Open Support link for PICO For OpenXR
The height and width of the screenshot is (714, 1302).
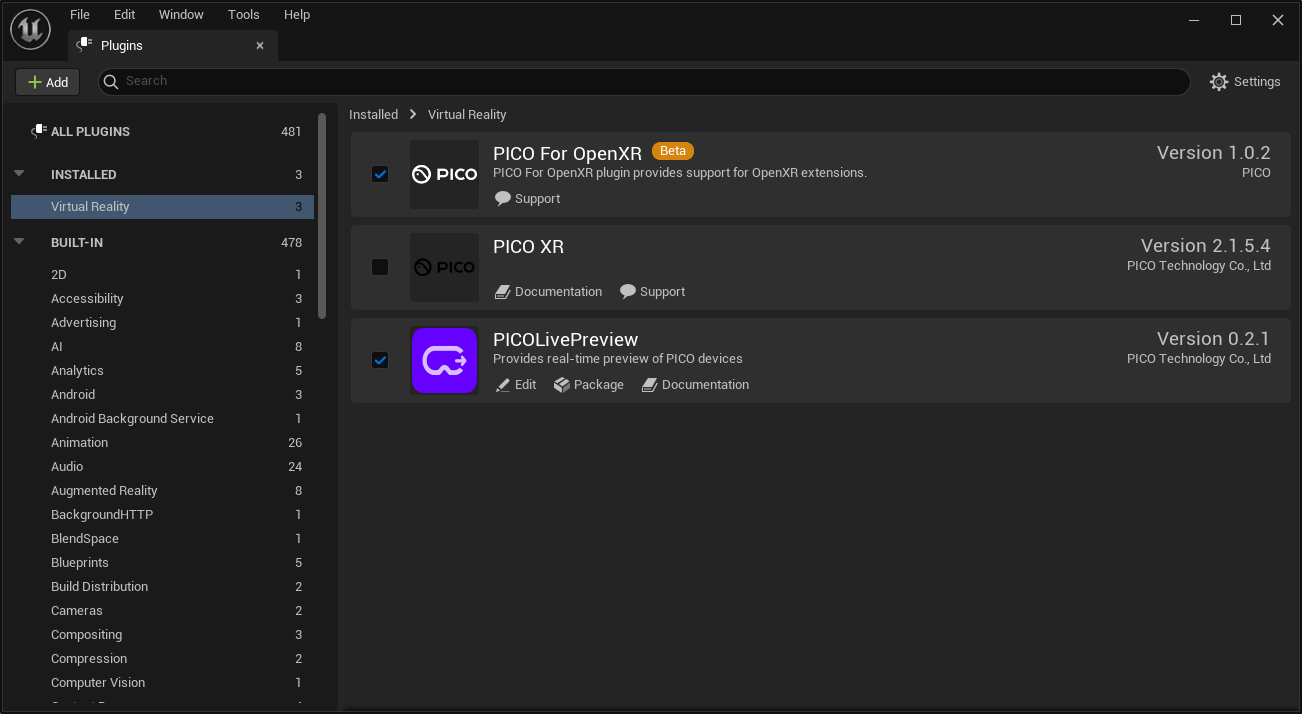pos(537,199)
